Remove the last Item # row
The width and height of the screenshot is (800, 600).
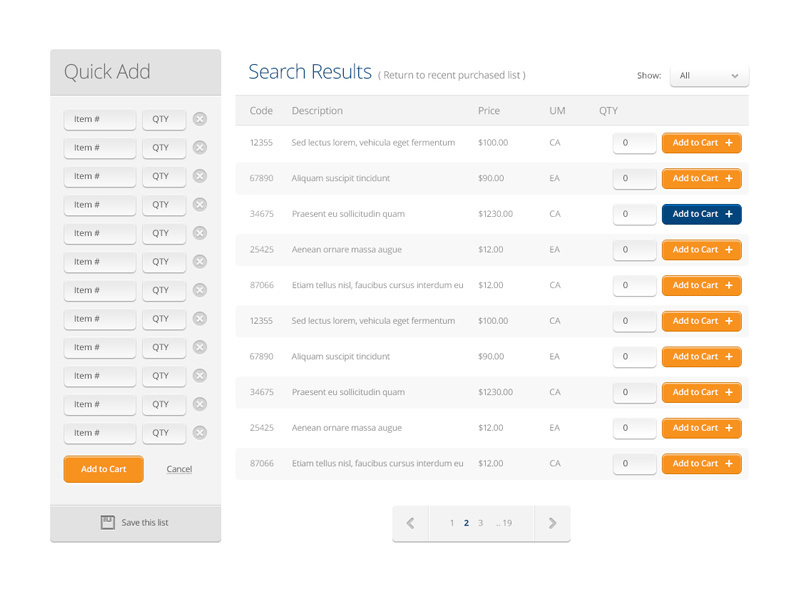(200, 433)
